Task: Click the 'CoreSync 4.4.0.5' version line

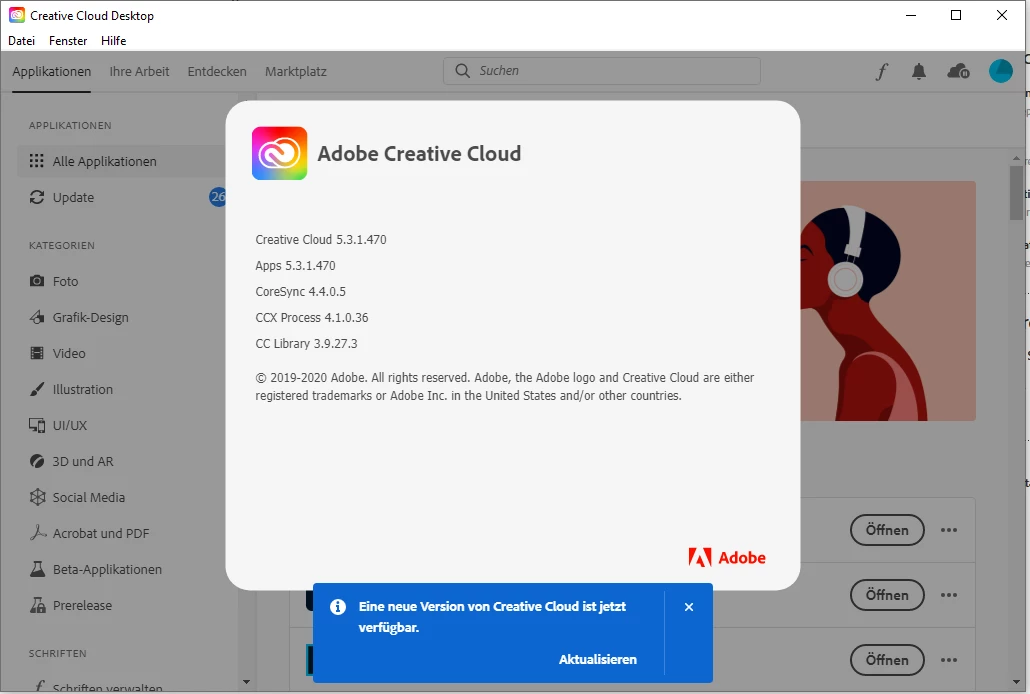Action: pos(300,292)
